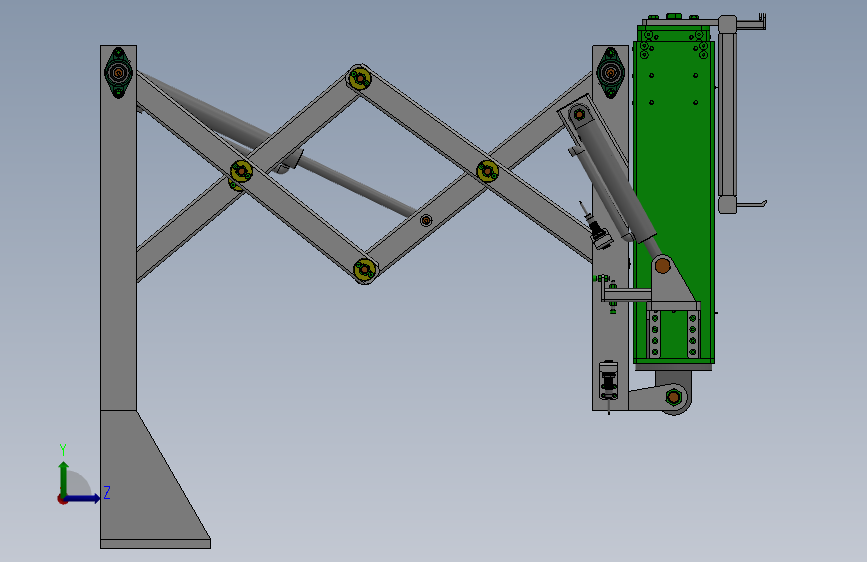
Task: Select the yellow pivot joint on the left scissor crossing
Action: [242, 171]
